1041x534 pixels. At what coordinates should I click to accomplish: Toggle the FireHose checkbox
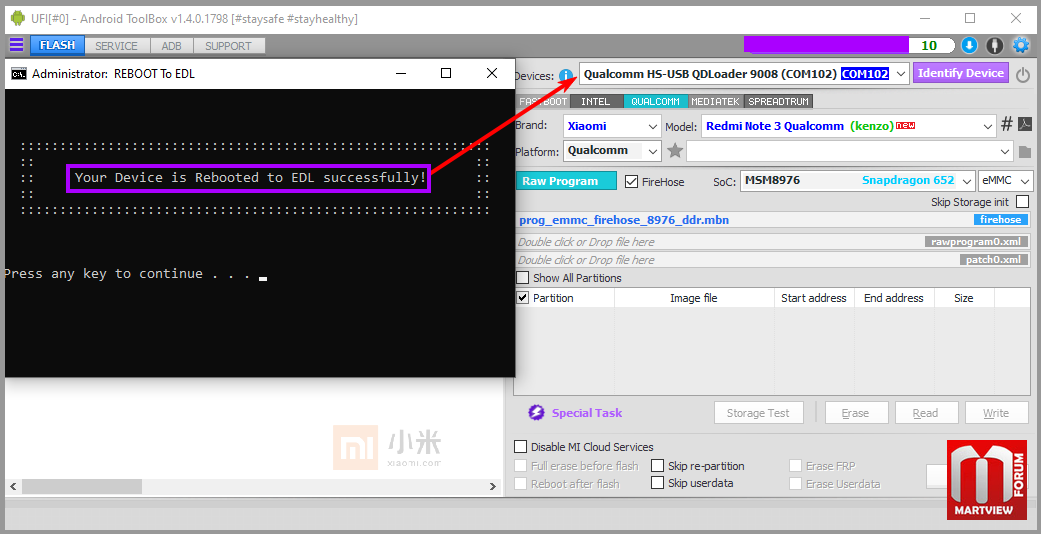pyautogui.click(x=631, y=181)
